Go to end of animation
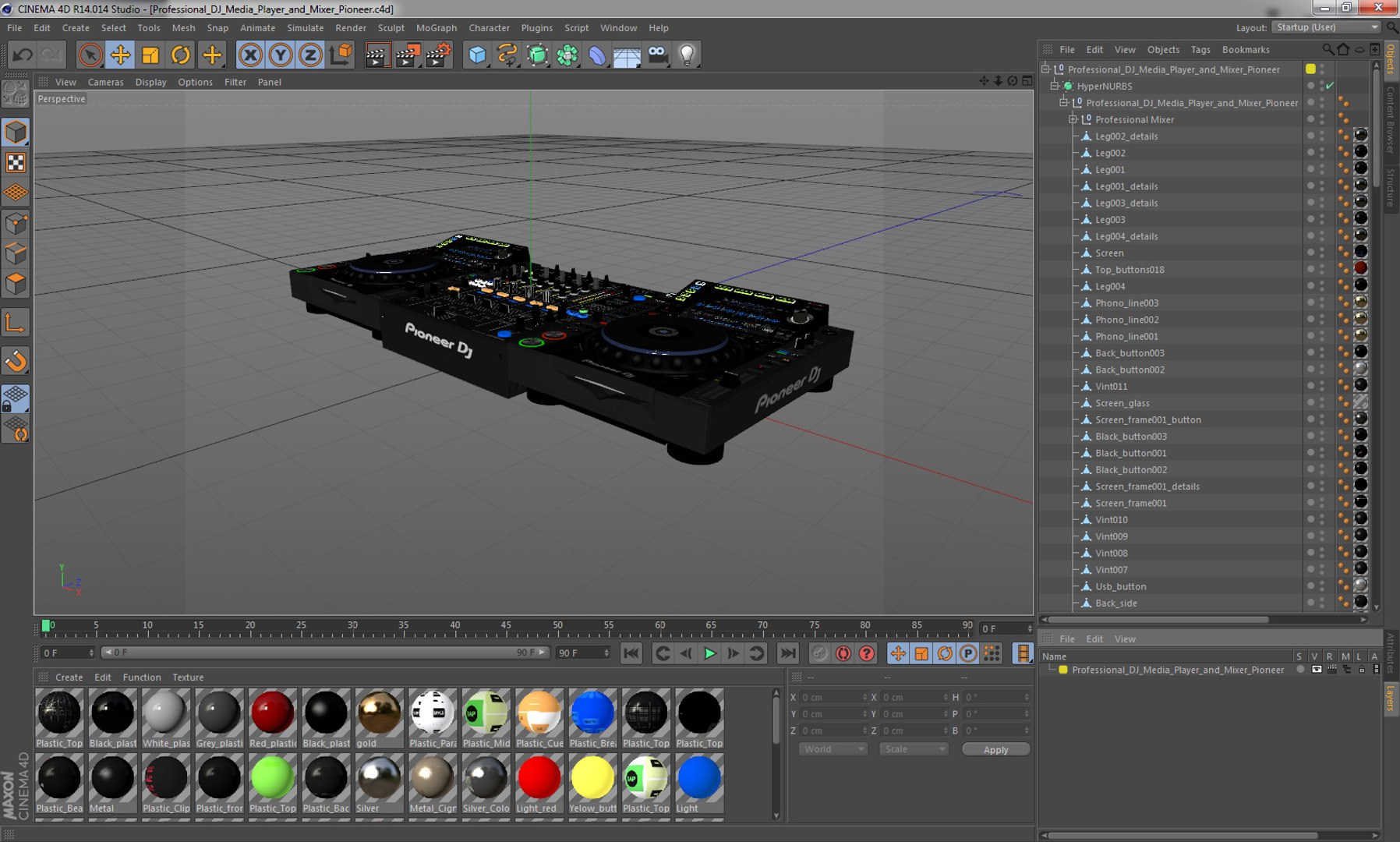This screenshot has width=1400, height=842. point(788,653)
